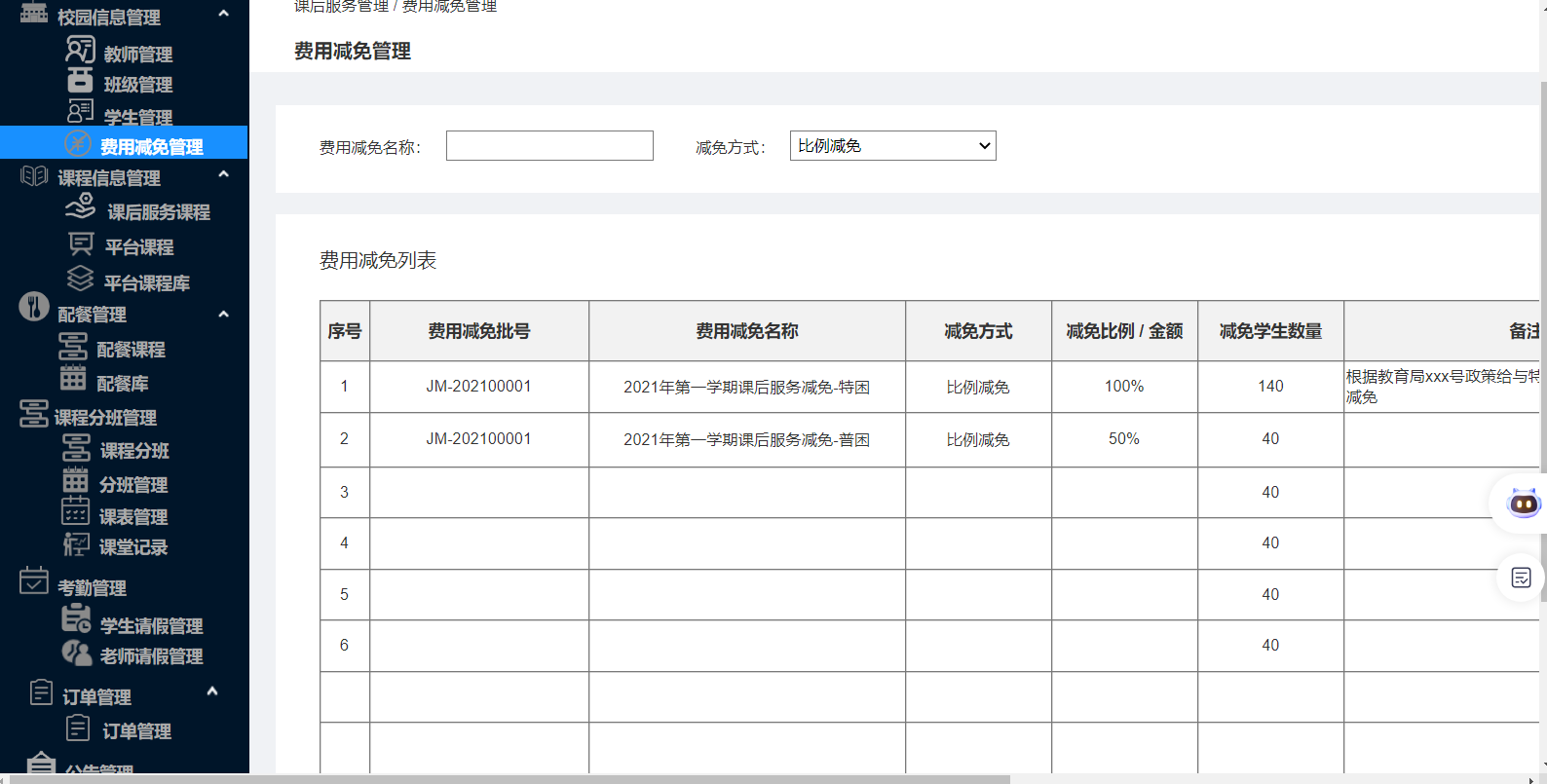This screenshot has height=784, width=1547.
Task: Open 课表管理 menu item
Action: 133,517
